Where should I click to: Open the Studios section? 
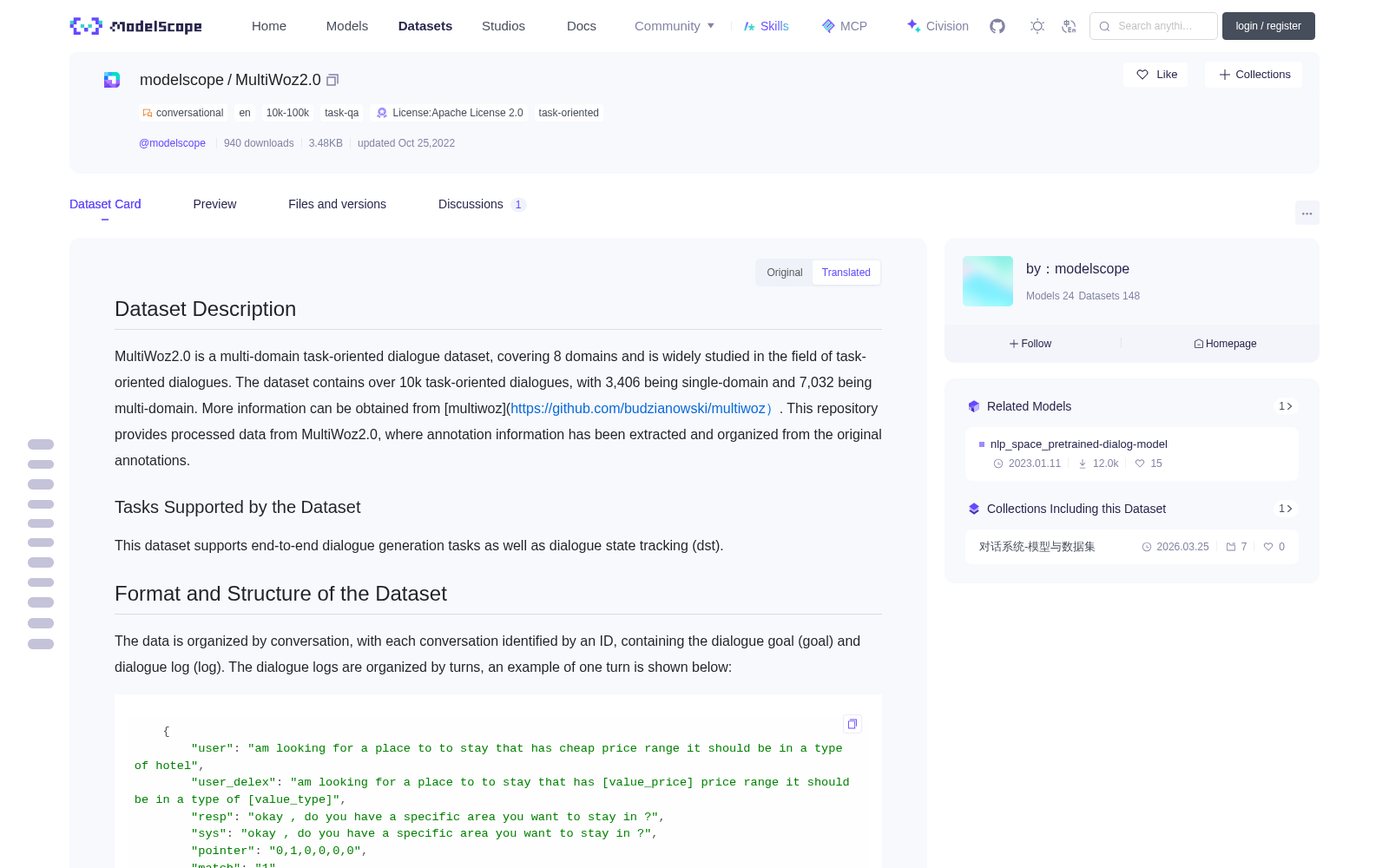(x=504, y=26)
